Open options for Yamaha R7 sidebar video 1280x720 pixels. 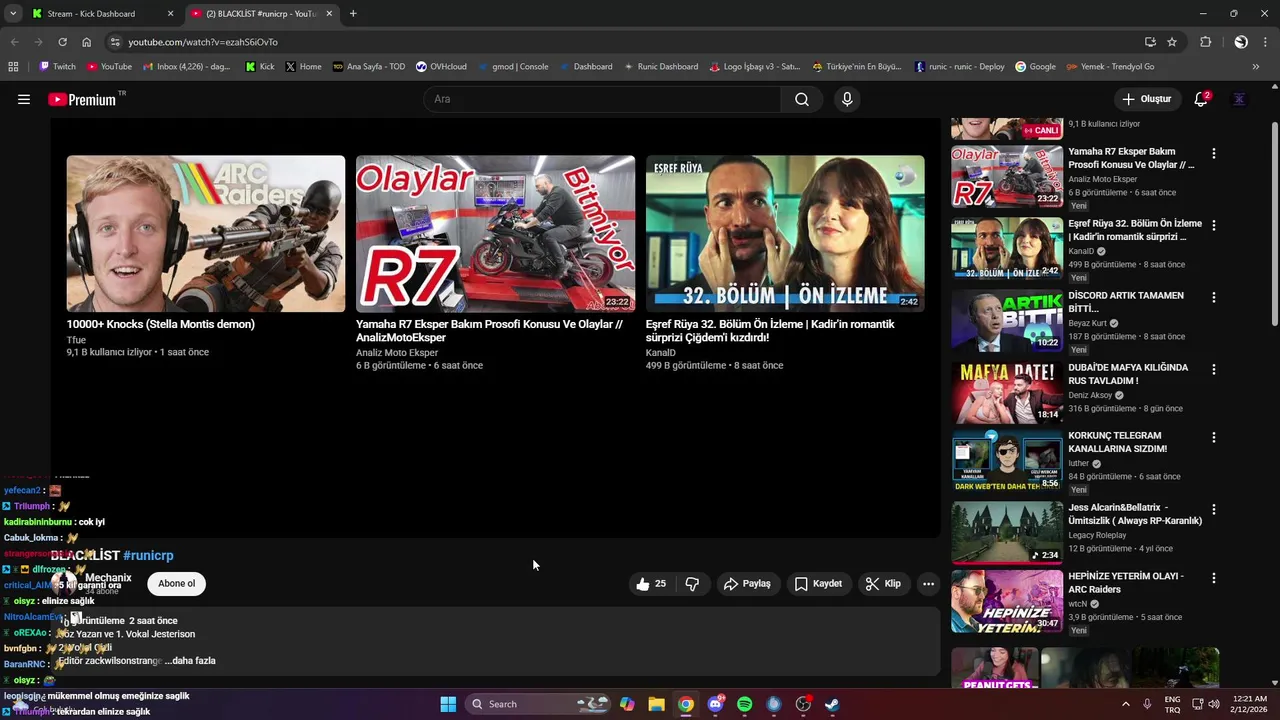[x=1214, y=154]
